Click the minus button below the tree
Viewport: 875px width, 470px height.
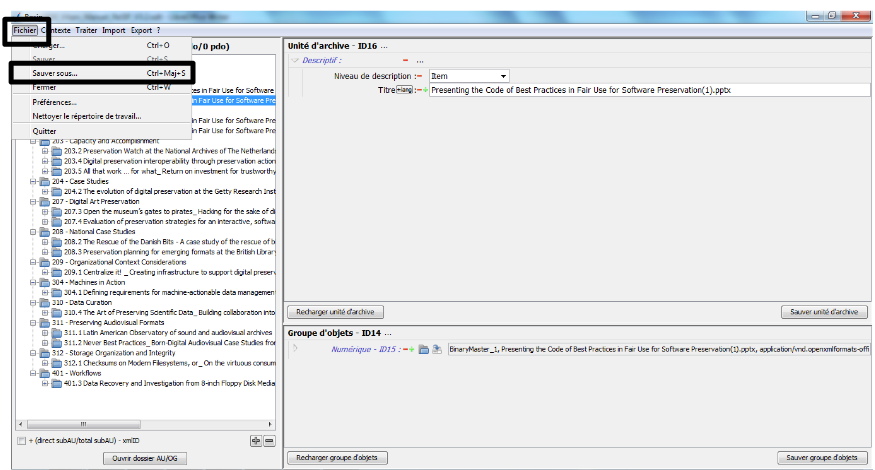pyautogui.click(x=269, y=440)
